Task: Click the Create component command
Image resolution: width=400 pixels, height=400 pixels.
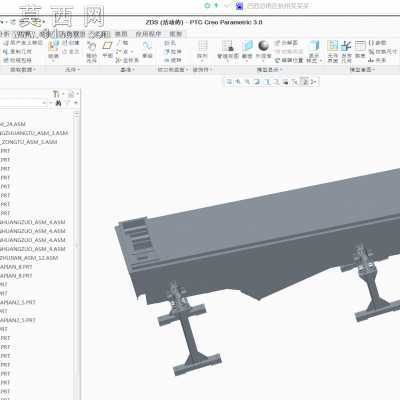Action: (71, 43)
